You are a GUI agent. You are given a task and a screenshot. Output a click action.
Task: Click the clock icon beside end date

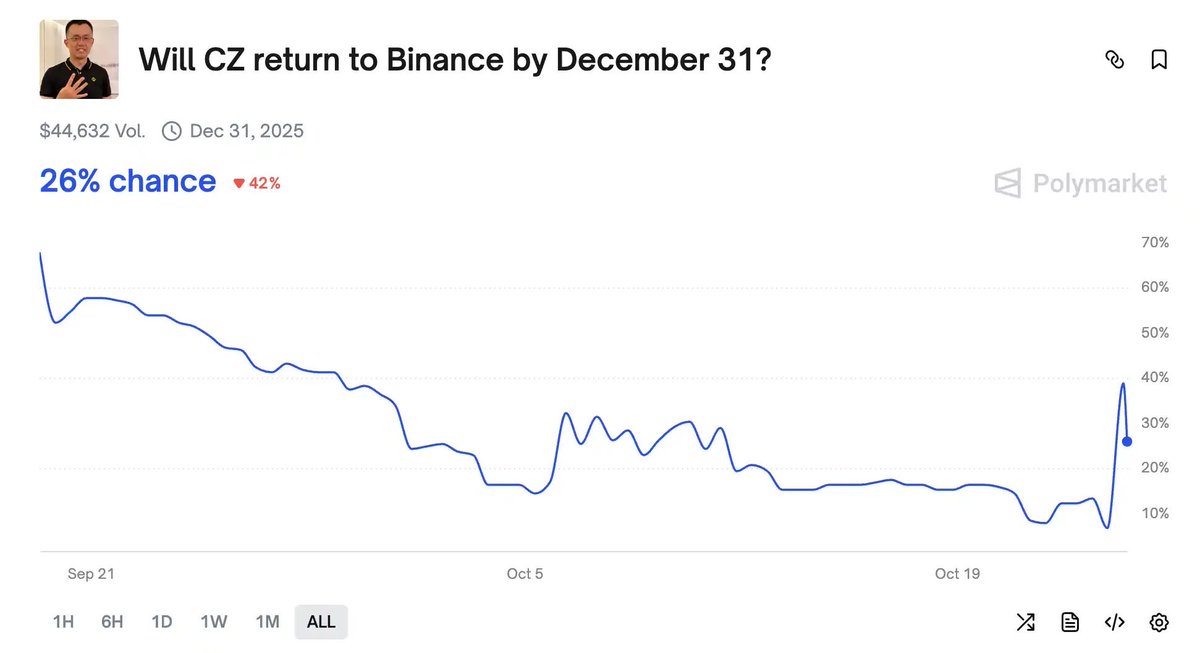(171, 131)
